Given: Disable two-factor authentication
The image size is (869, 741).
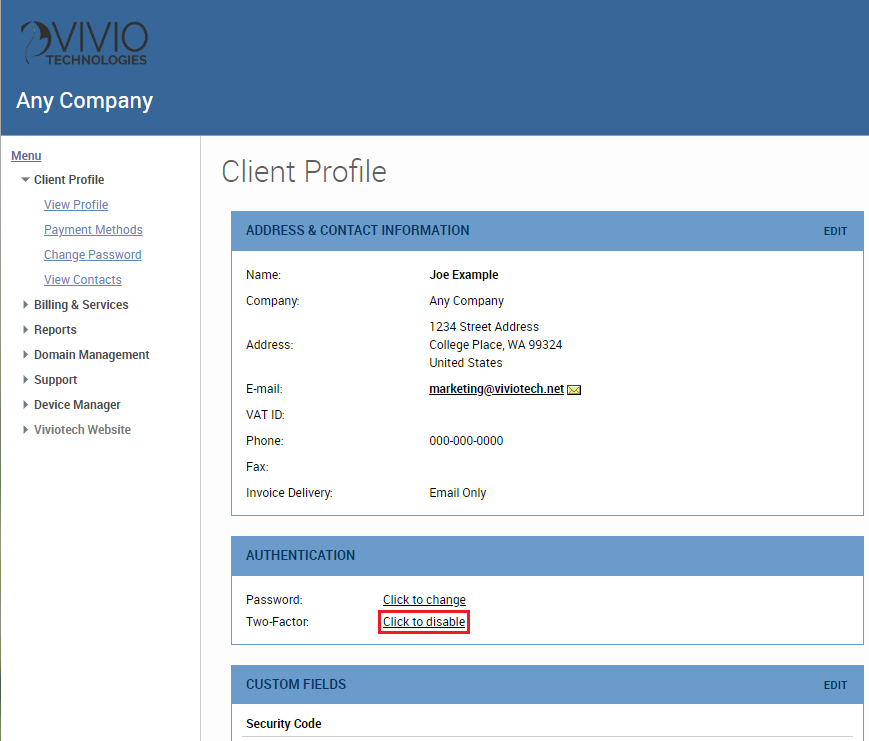Looking at the screenshot, I should coord(424,622).
